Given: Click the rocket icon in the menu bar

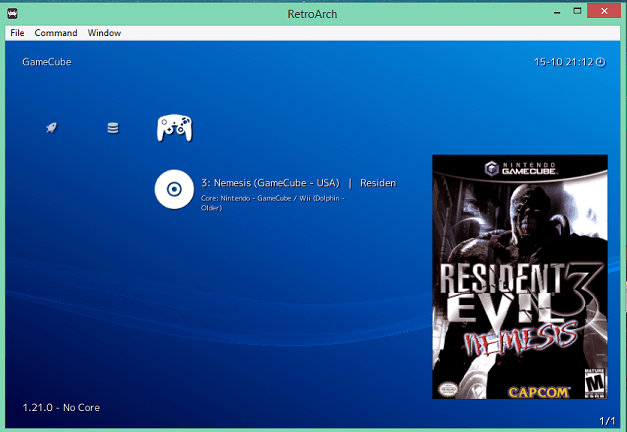Looking at the screenshot, I should point(51,128).
